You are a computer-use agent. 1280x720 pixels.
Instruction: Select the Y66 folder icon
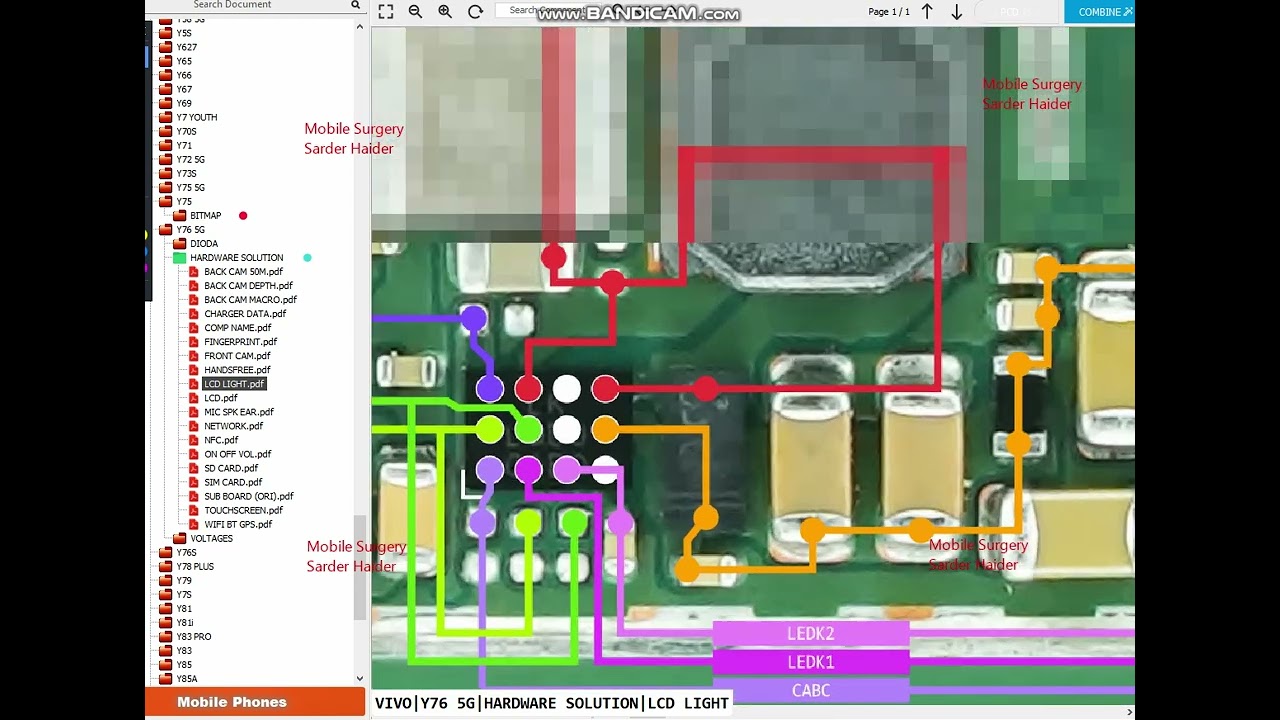point(165,75)
